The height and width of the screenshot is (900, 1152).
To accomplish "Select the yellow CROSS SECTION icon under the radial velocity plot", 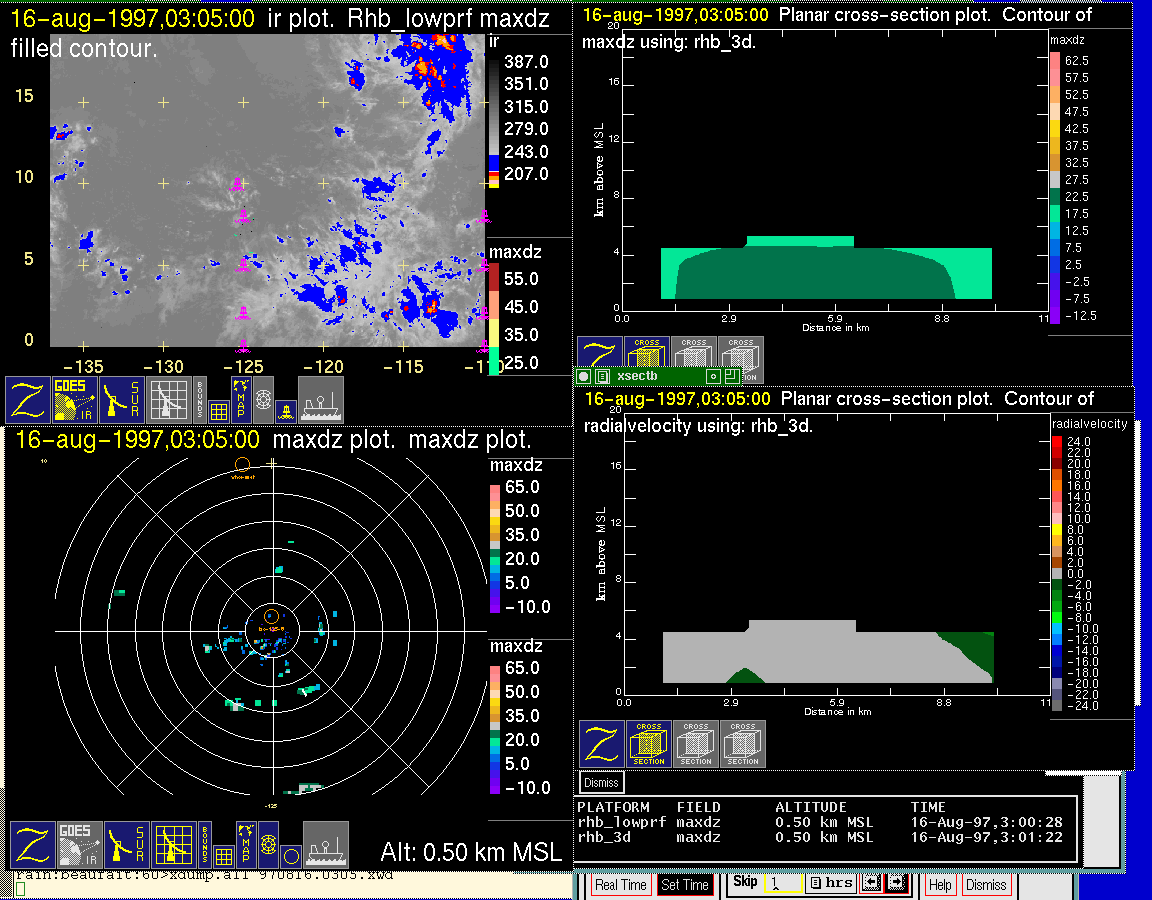I will 649,744.
